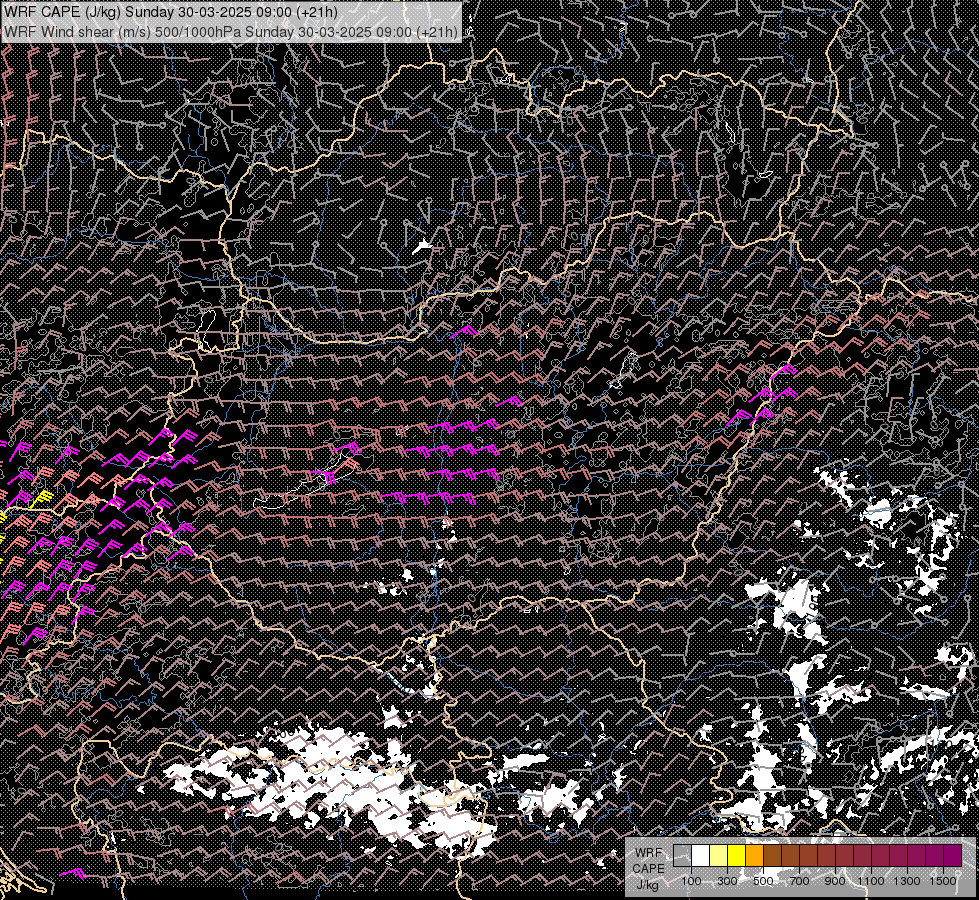Click the '300' legend value
979x900 pixels.
point(727,881)
